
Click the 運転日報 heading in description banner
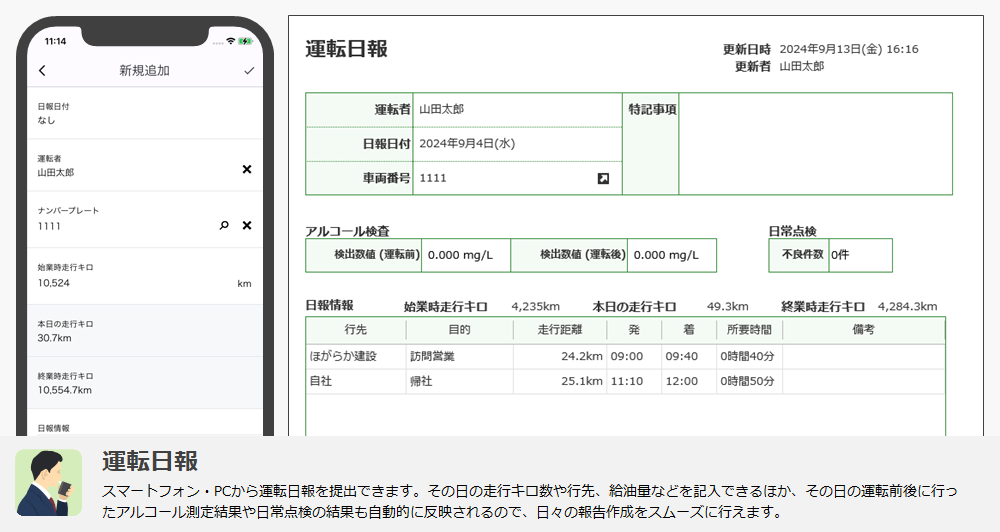tap(149, 461)
